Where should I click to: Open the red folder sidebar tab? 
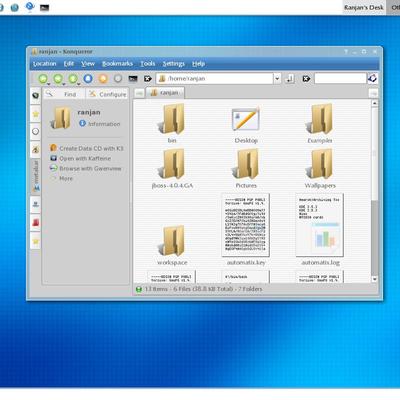pos(35,222)
